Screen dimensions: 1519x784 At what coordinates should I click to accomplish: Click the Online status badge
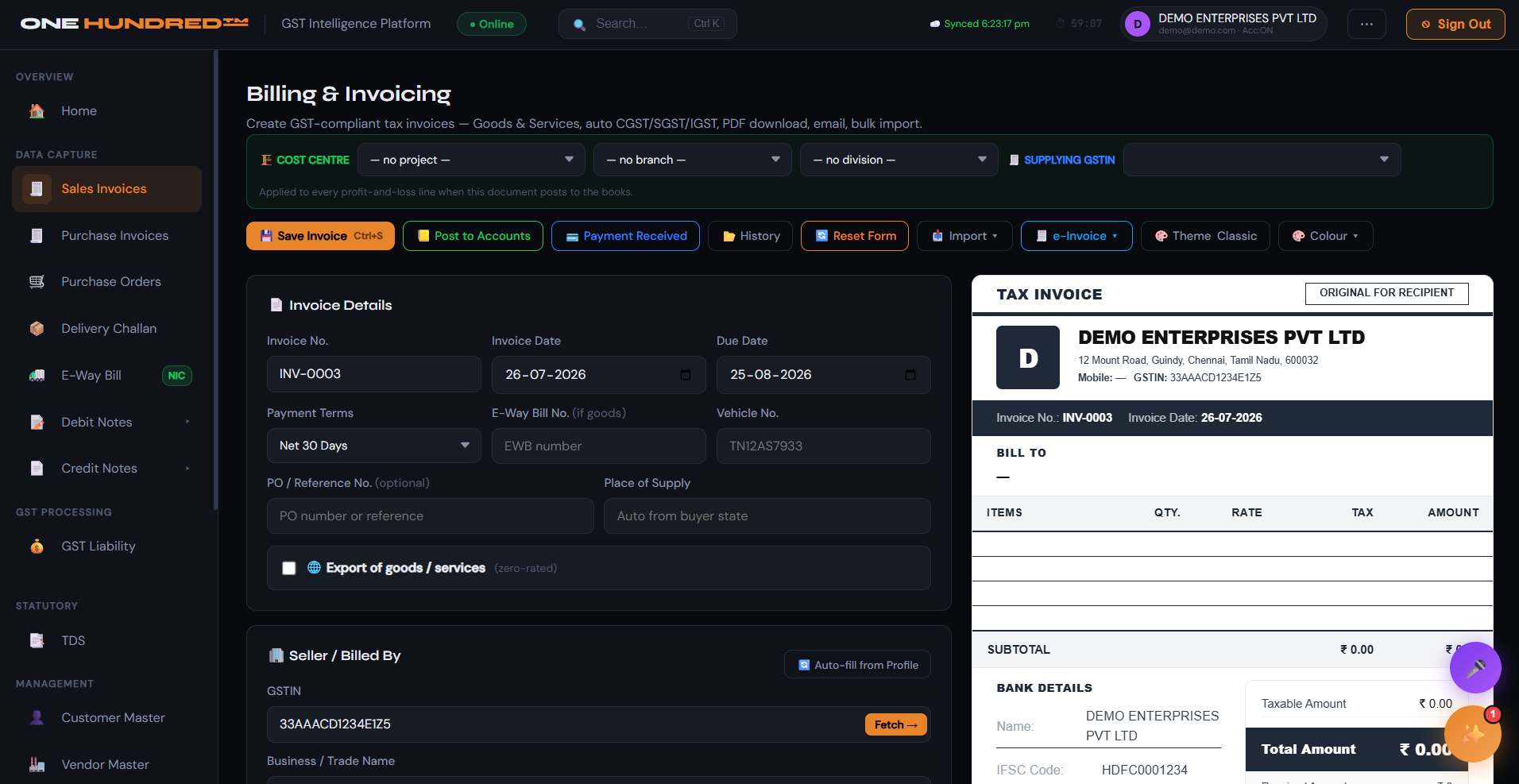(x=492, y=24)
